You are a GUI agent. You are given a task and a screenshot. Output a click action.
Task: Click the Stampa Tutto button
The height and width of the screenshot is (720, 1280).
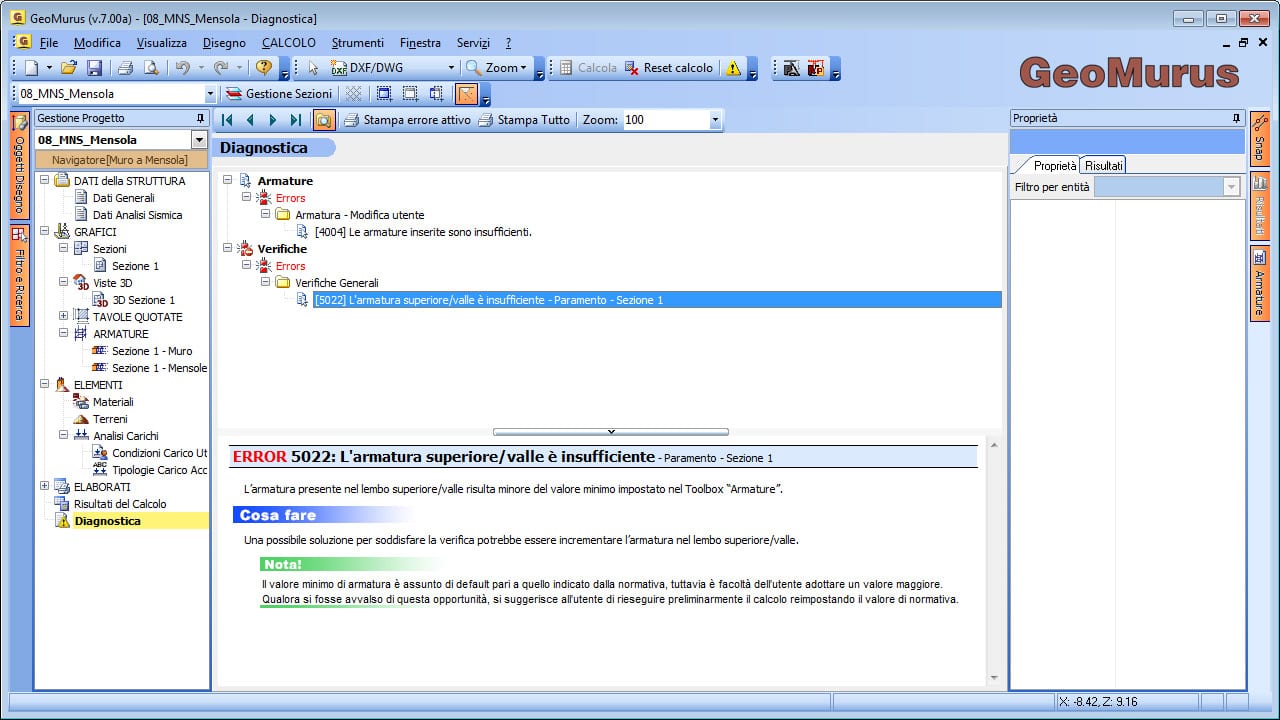[524, 120]
